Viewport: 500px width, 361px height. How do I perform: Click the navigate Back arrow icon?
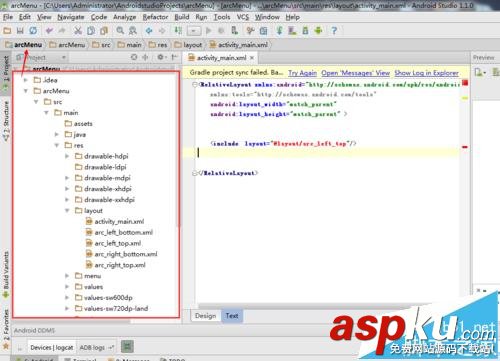[x=149, y=31]
